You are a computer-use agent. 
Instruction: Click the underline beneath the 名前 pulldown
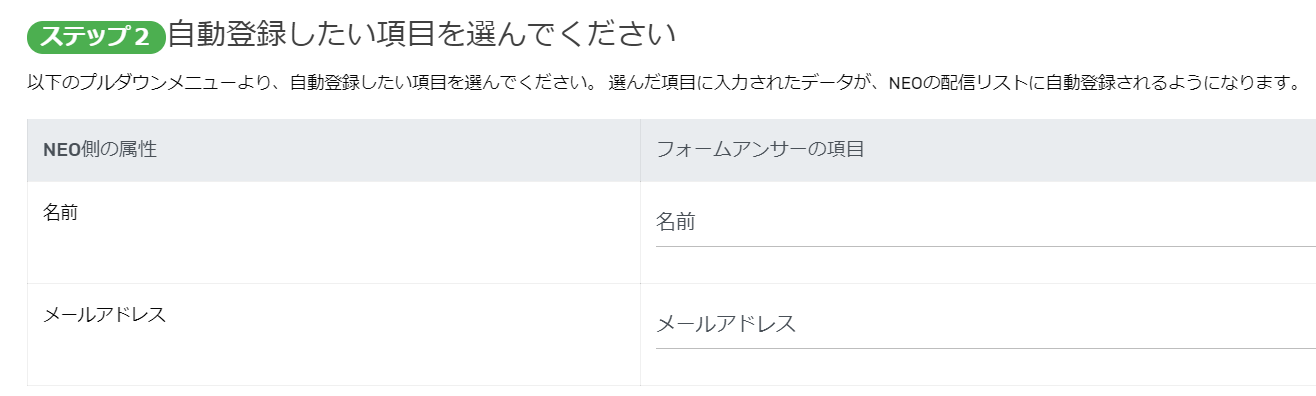pos(986,245)
